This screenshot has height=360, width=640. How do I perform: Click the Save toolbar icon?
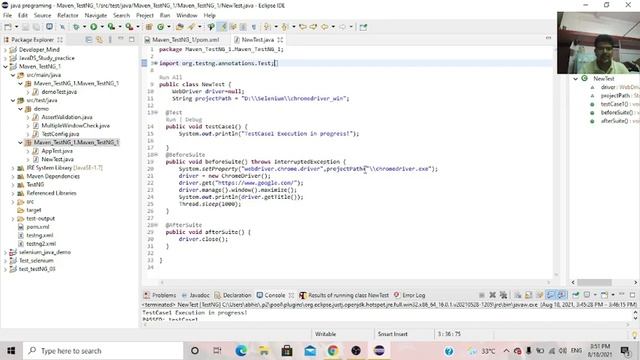[26, 27]
